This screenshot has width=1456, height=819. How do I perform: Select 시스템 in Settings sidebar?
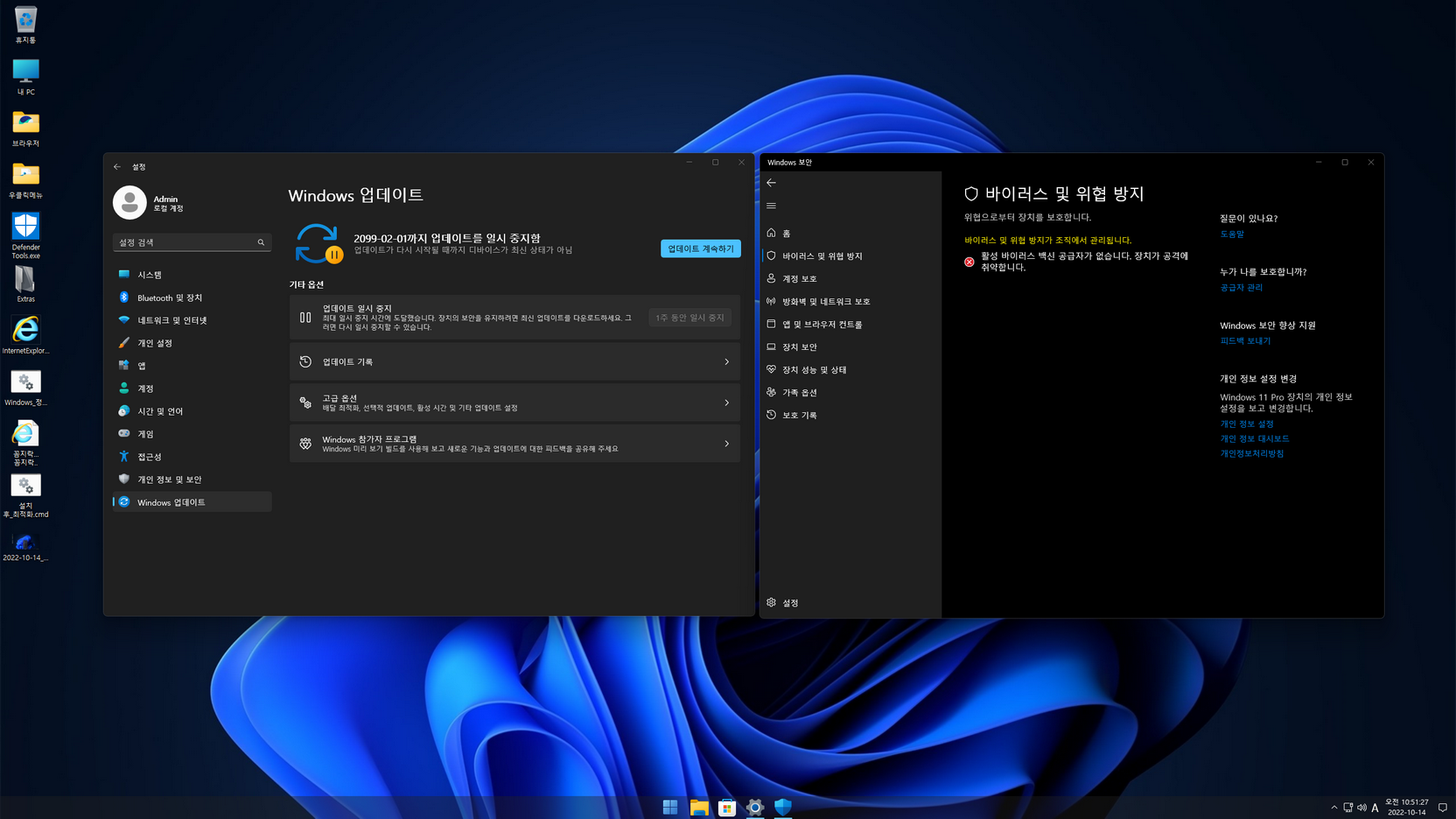tap(192, 275)
